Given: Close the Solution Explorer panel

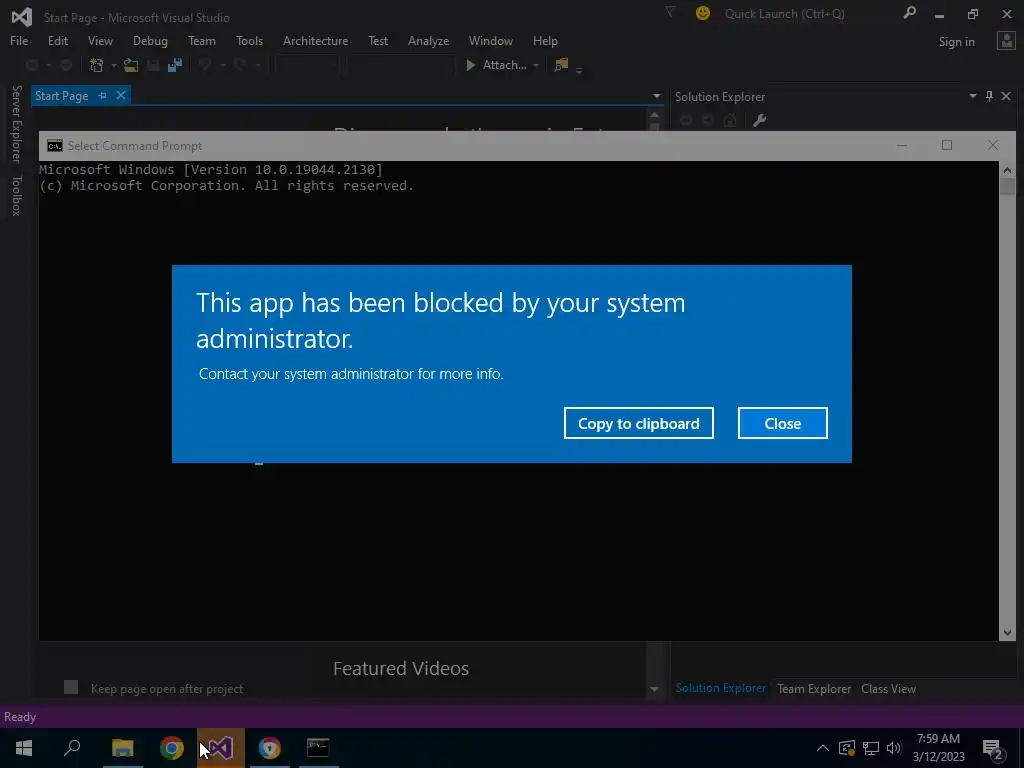Looking at the screenshot, I should click(x=1006, y=96).
